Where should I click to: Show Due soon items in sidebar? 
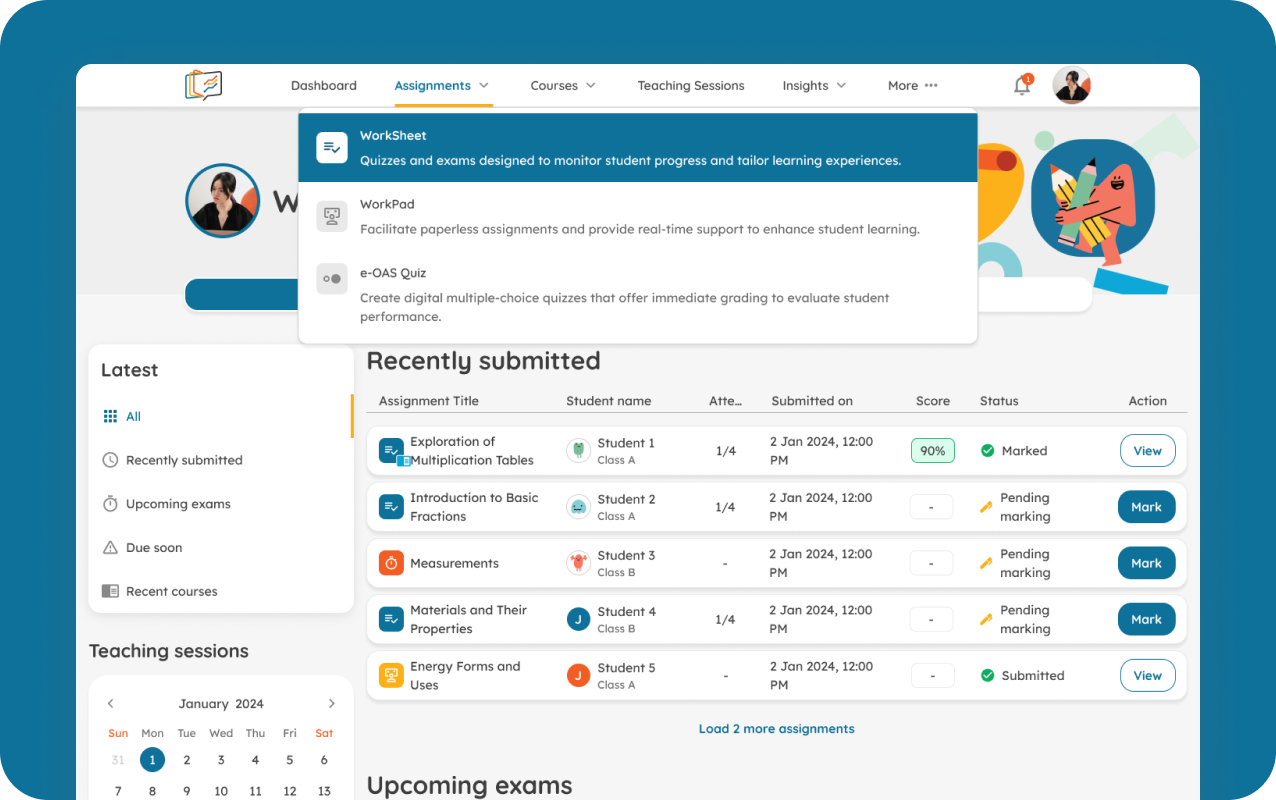(x=153, y=548)
